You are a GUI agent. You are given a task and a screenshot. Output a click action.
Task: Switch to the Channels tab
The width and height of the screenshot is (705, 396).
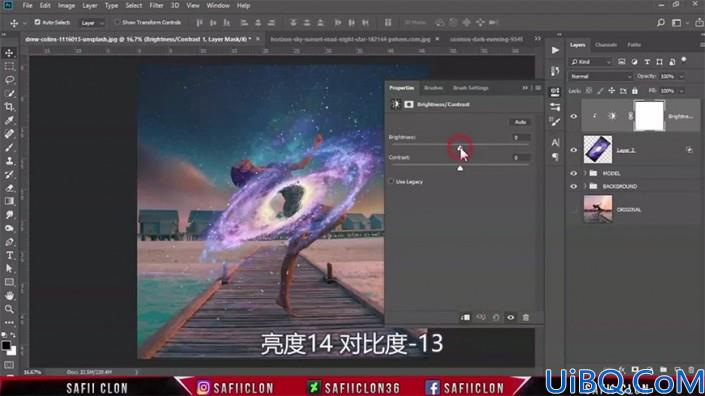606,44
